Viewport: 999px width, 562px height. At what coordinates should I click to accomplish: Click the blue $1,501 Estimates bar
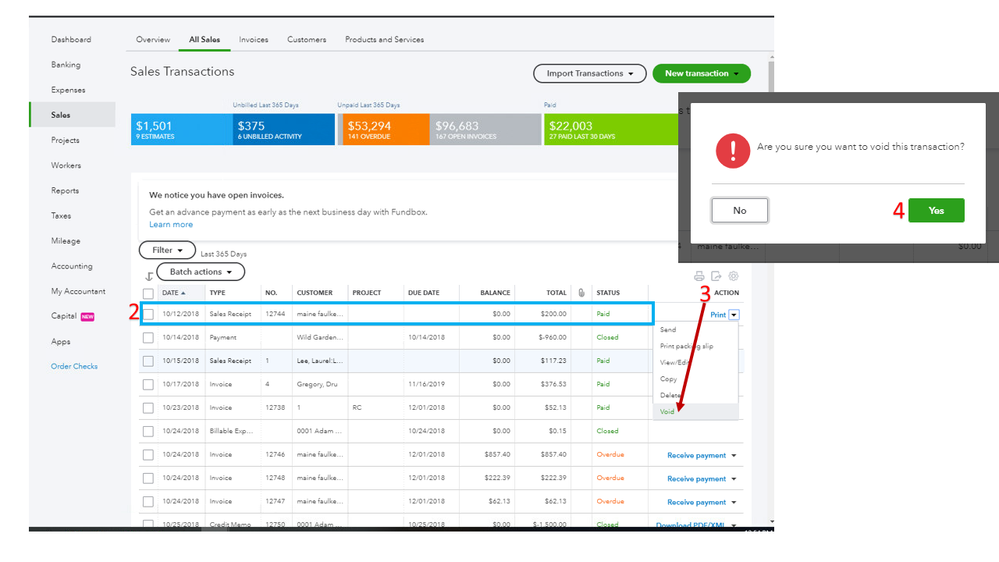[x=182, y=129]
